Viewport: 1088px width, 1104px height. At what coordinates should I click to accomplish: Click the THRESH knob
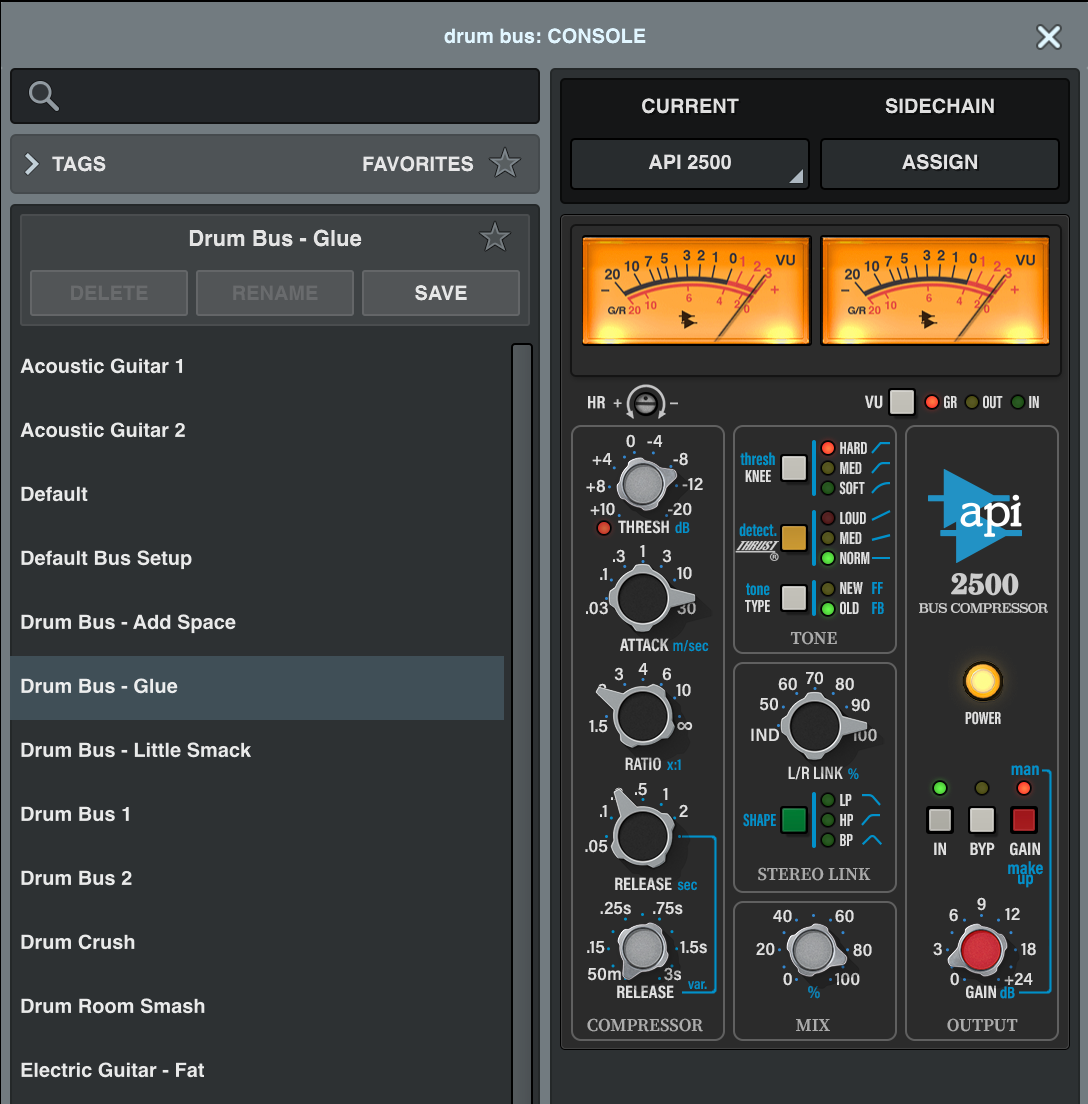644,484
